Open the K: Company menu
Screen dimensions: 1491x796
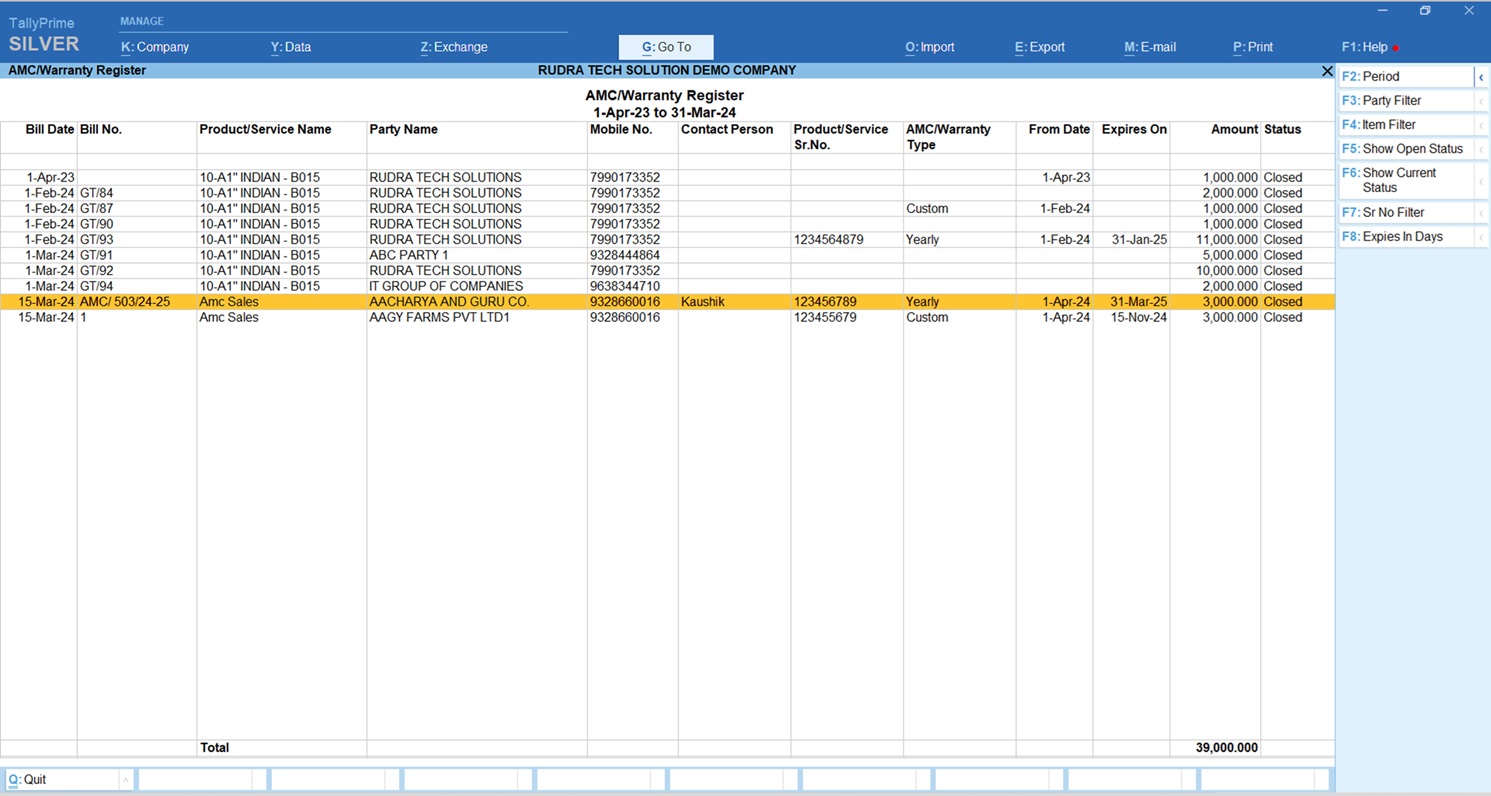pyautogui.click(x=155, y=47)
